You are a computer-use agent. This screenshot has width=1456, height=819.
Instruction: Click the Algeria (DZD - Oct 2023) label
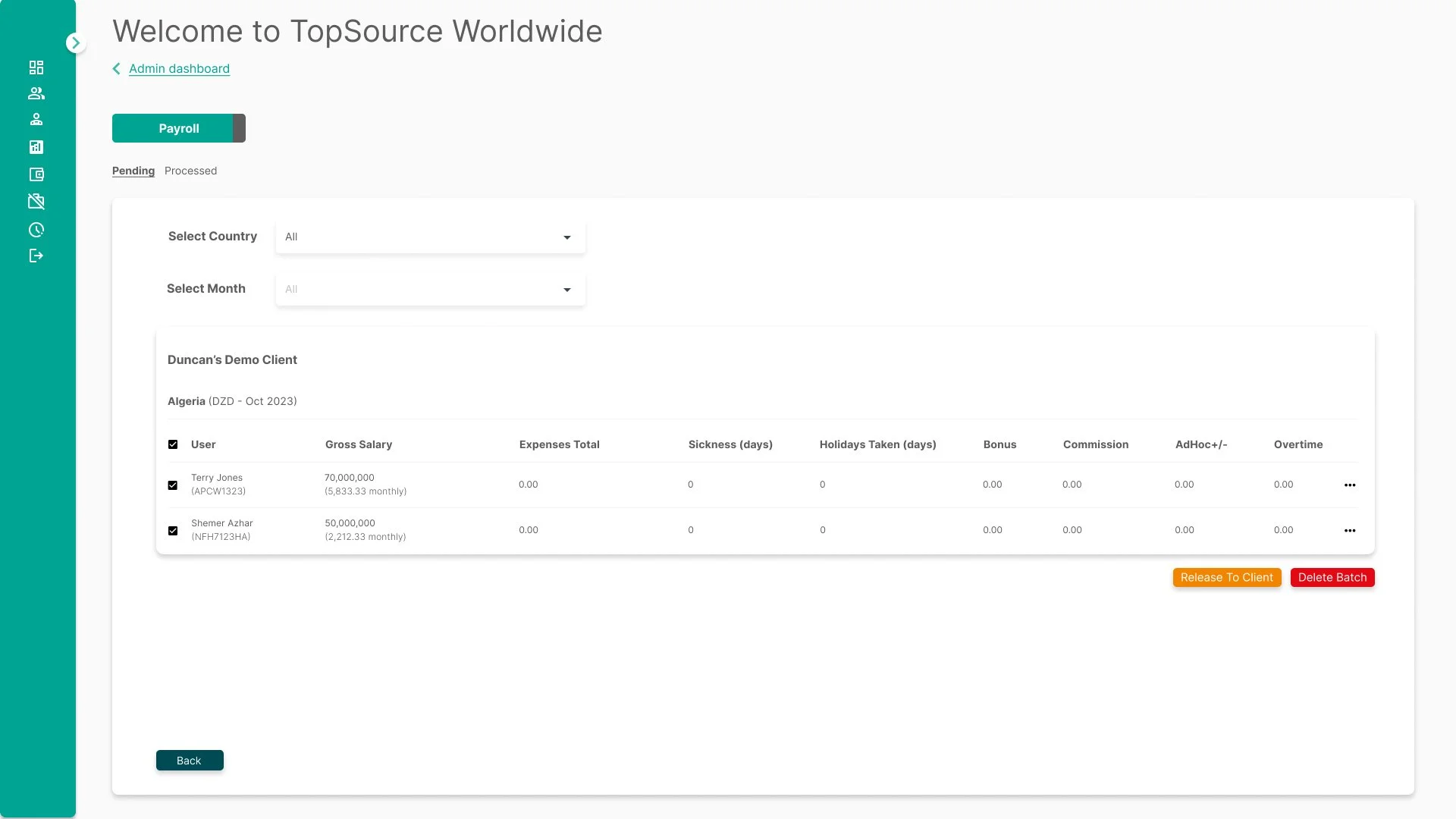[x=232, y=401]
